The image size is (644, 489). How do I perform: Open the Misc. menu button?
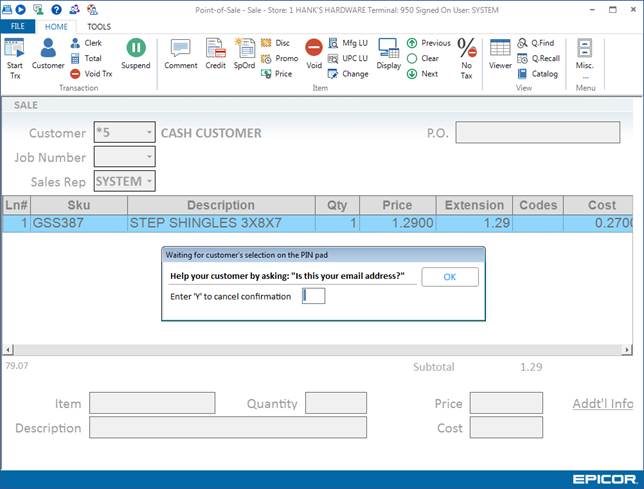[585, 54]
